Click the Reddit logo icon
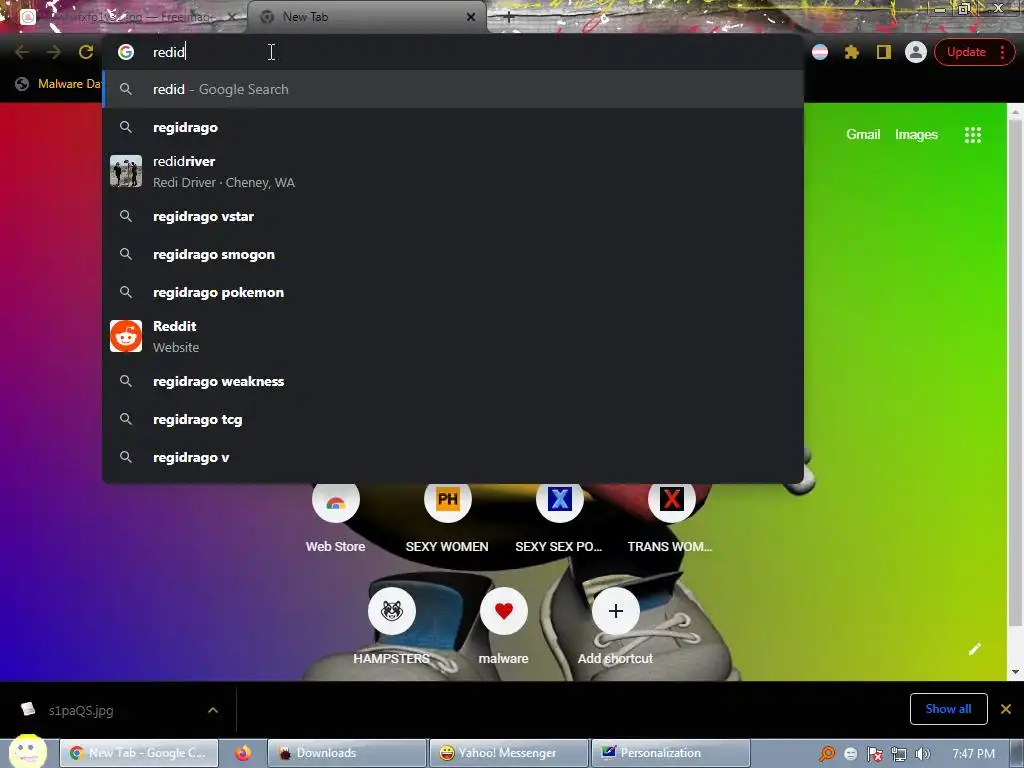The width and height of the screenshot is (1024, 768). (x=126, y=336)
